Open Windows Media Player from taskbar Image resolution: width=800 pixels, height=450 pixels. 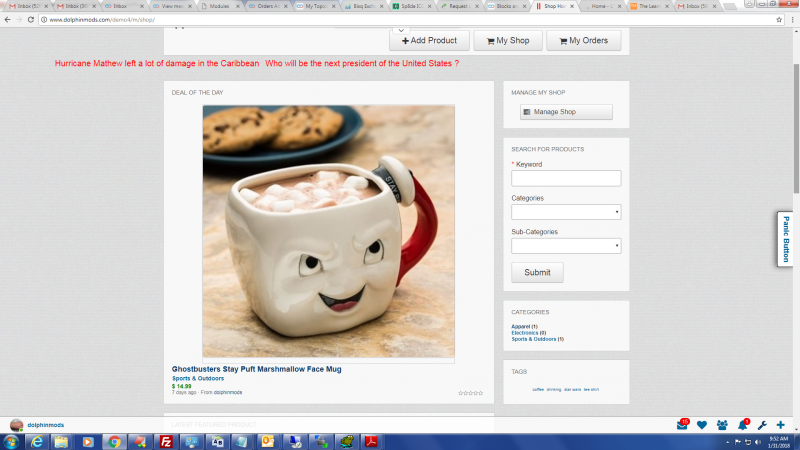(88, 442)
